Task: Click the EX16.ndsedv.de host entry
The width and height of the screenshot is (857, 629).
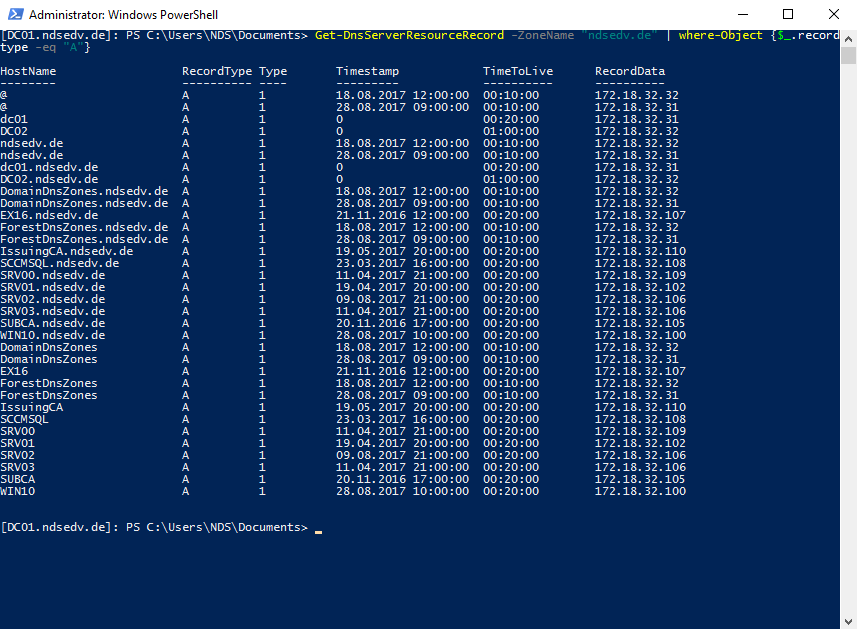Action: pos(49,215)
